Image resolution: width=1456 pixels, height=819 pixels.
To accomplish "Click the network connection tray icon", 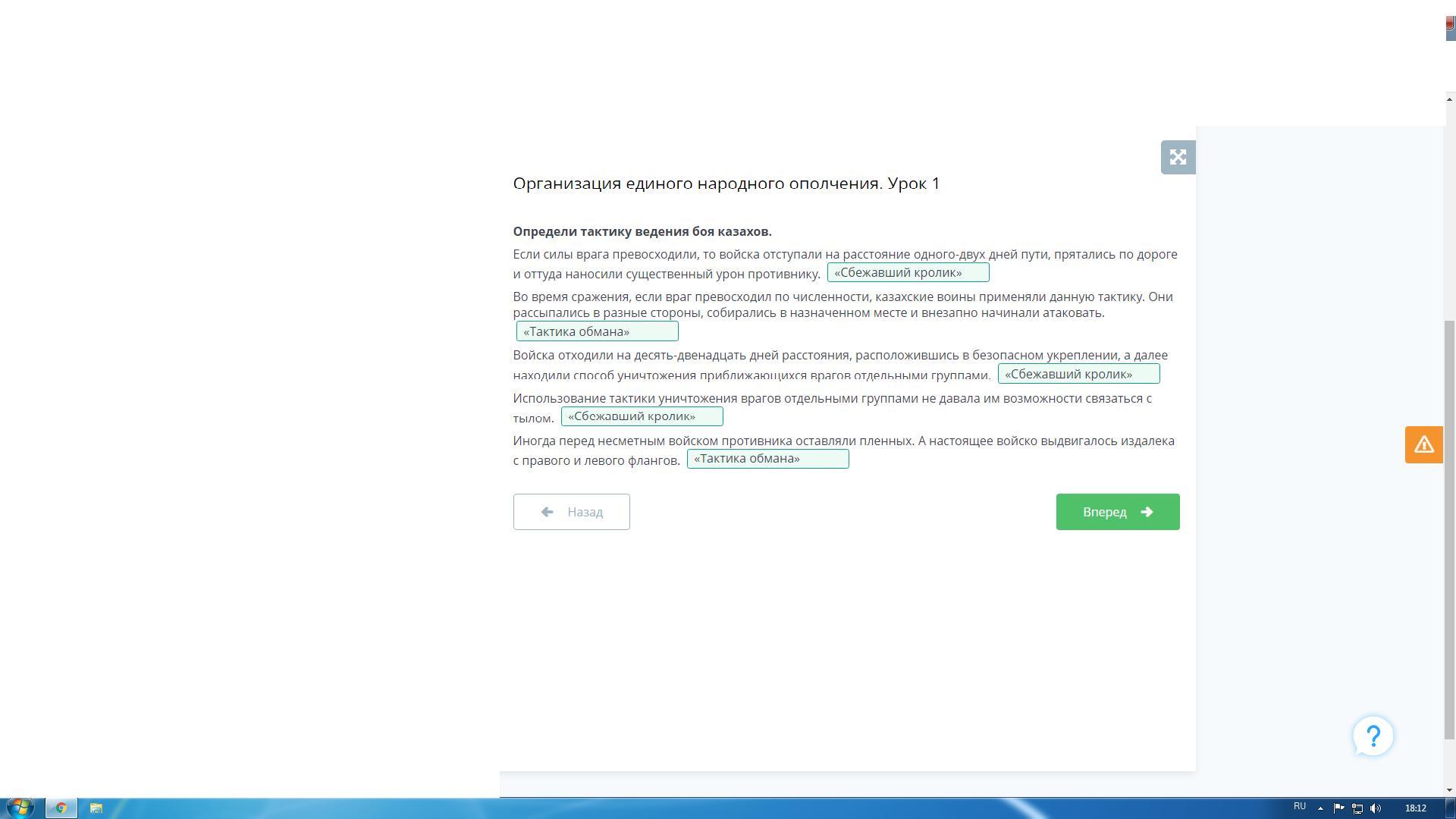I will point(1357,808).
